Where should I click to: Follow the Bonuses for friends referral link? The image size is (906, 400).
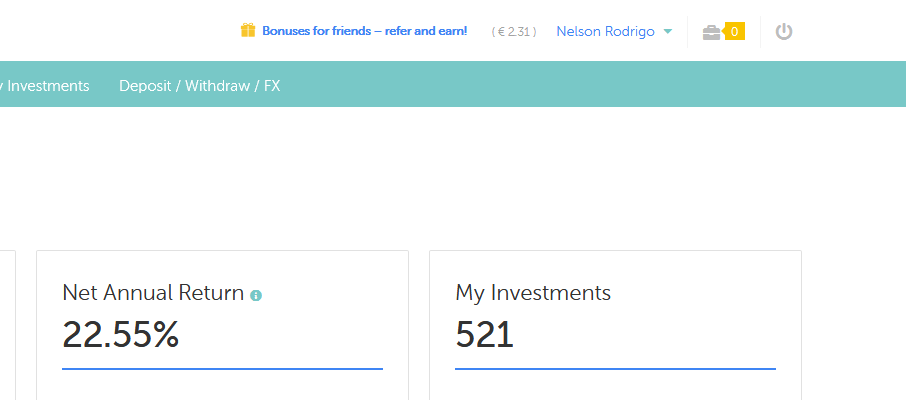[x=364, y=31]
